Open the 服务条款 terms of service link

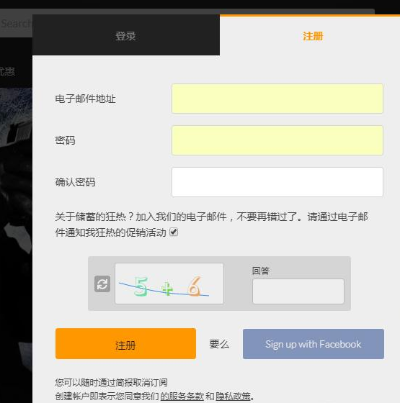pos(182,396)
